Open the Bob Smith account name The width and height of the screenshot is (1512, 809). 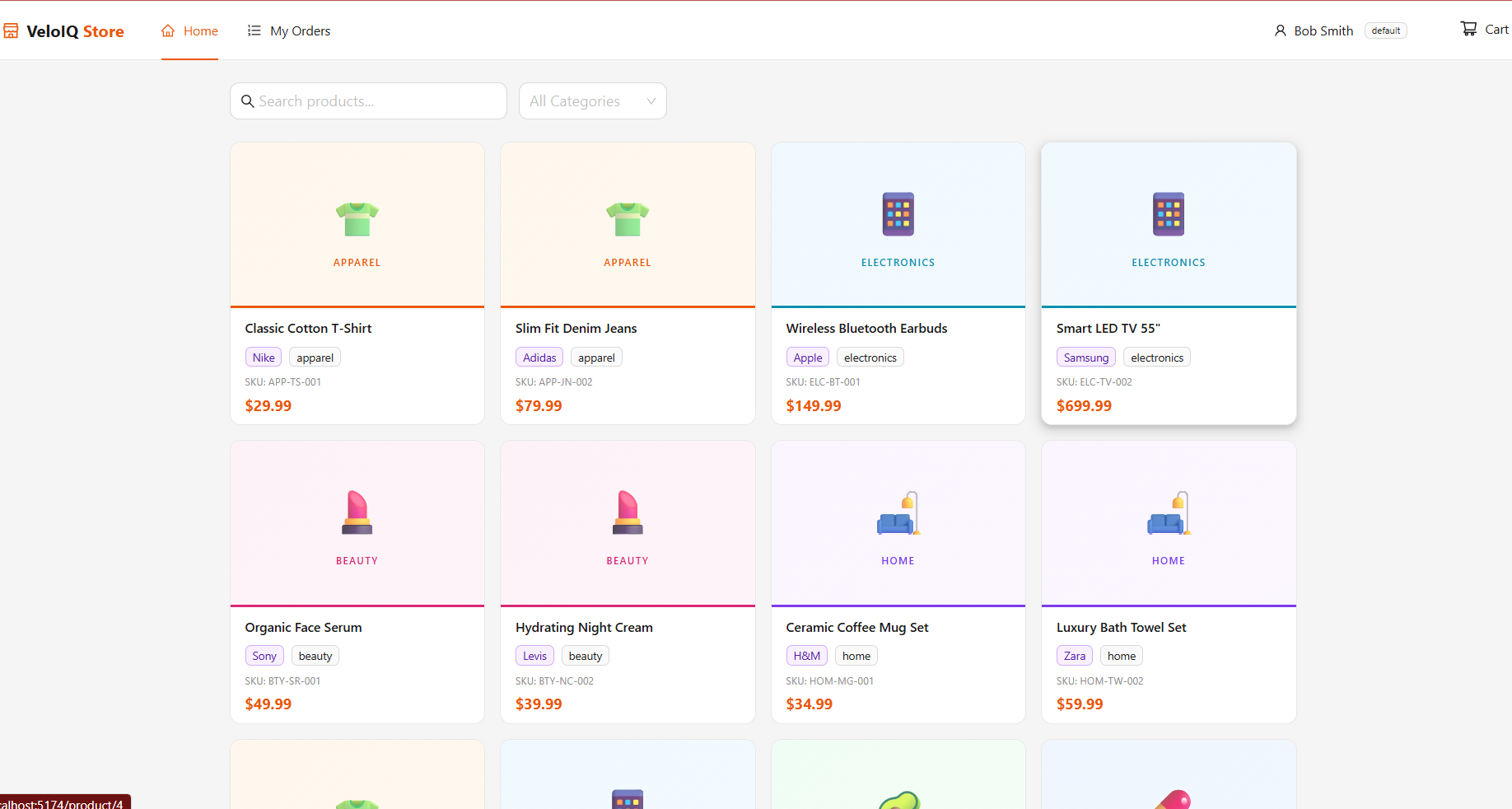(1323, 30)
